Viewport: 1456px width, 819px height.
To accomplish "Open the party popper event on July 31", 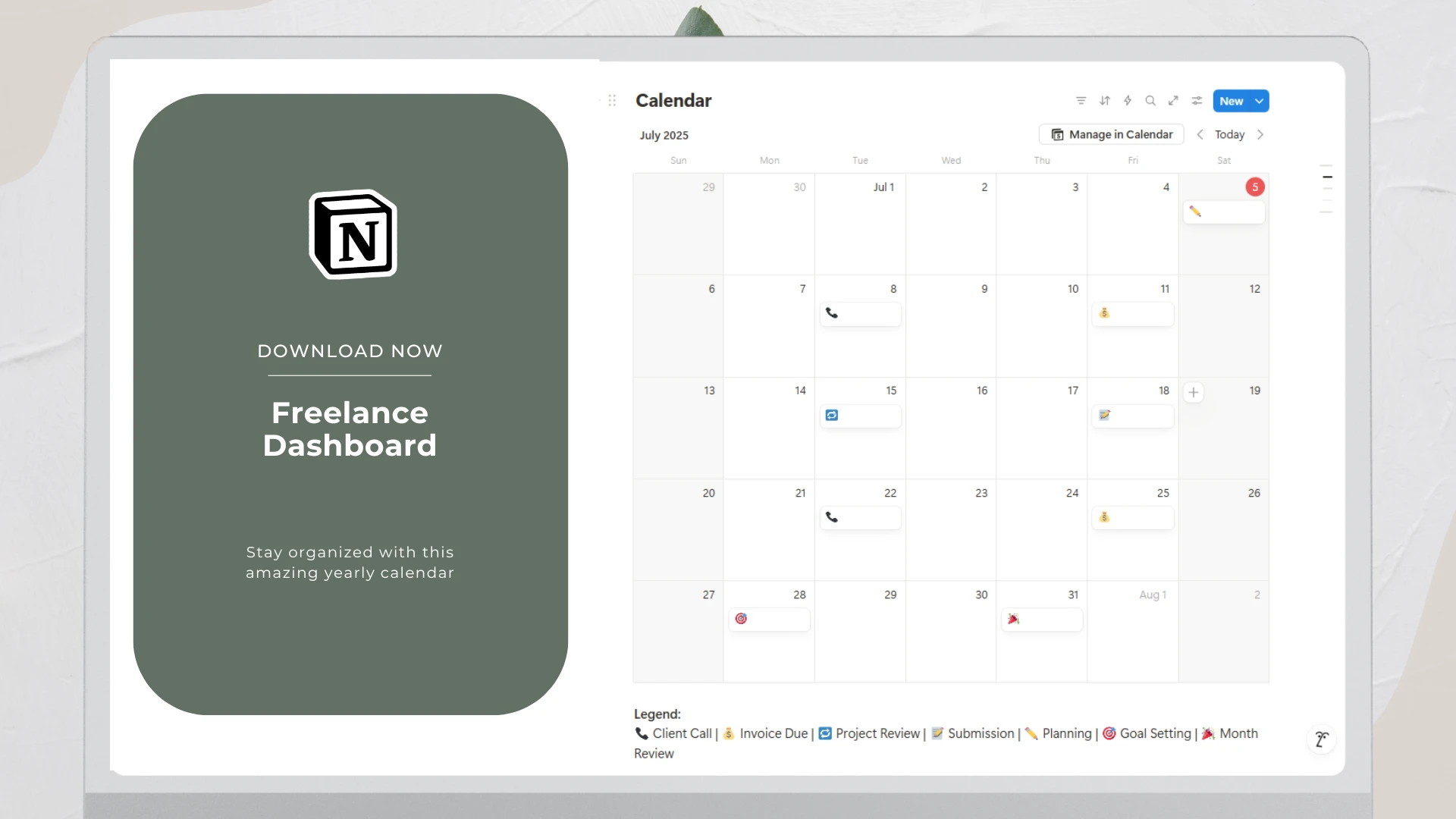I will point(1042,620).
